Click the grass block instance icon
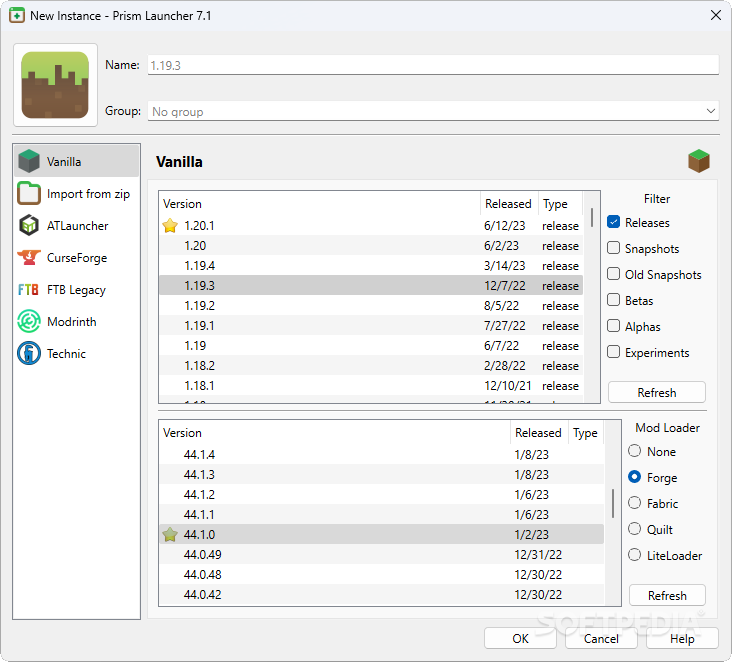This screenshot has height=662, width=732. click(x=55, y=85)
